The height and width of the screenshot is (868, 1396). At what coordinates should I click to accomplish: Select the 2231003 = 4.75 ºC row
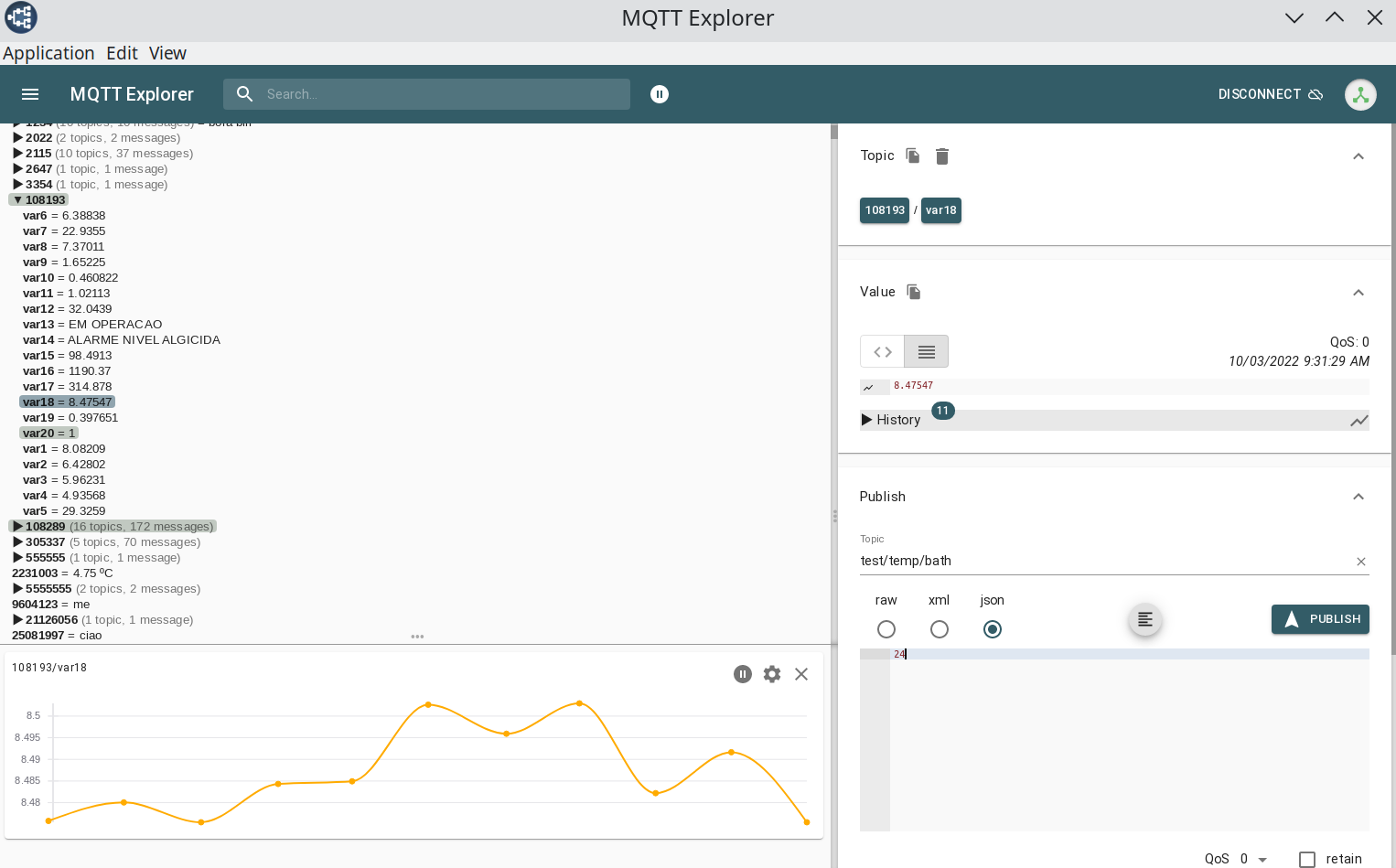click(62, 573)
